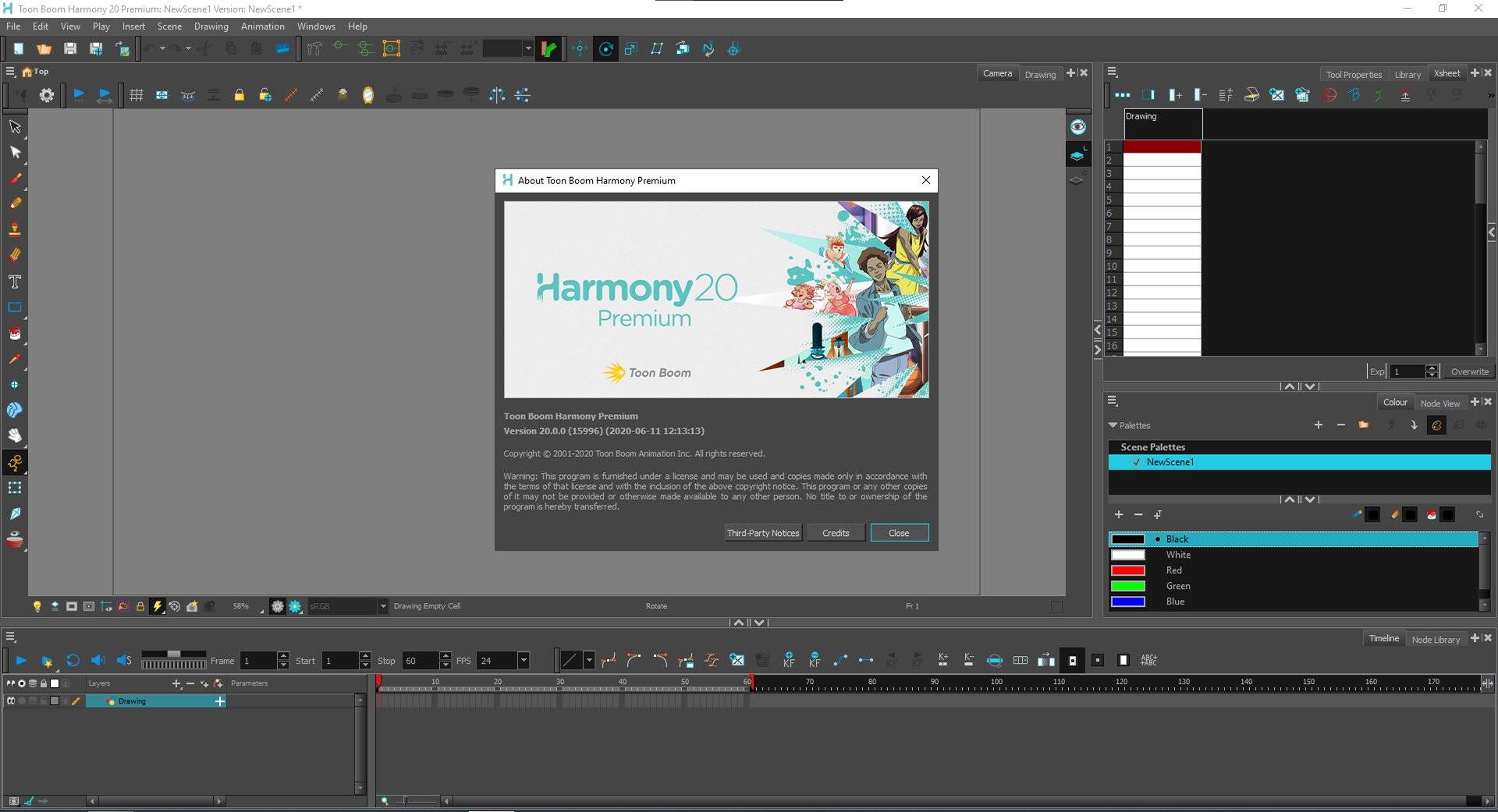Viewport: 1498px width, 812px height.
Task: Select the Eraser tool
Action: click(x=15, y=255)
